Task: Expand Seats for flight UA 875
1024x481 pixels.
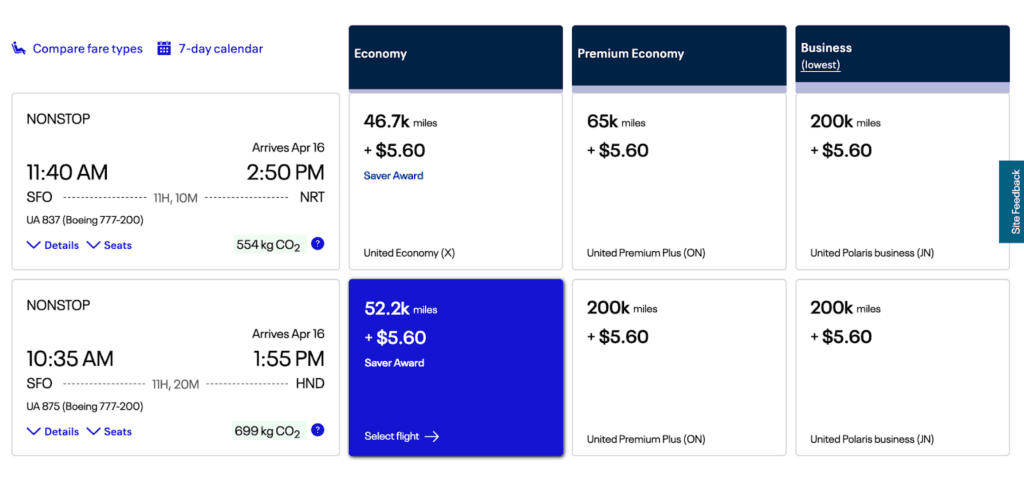Action: 110,432
